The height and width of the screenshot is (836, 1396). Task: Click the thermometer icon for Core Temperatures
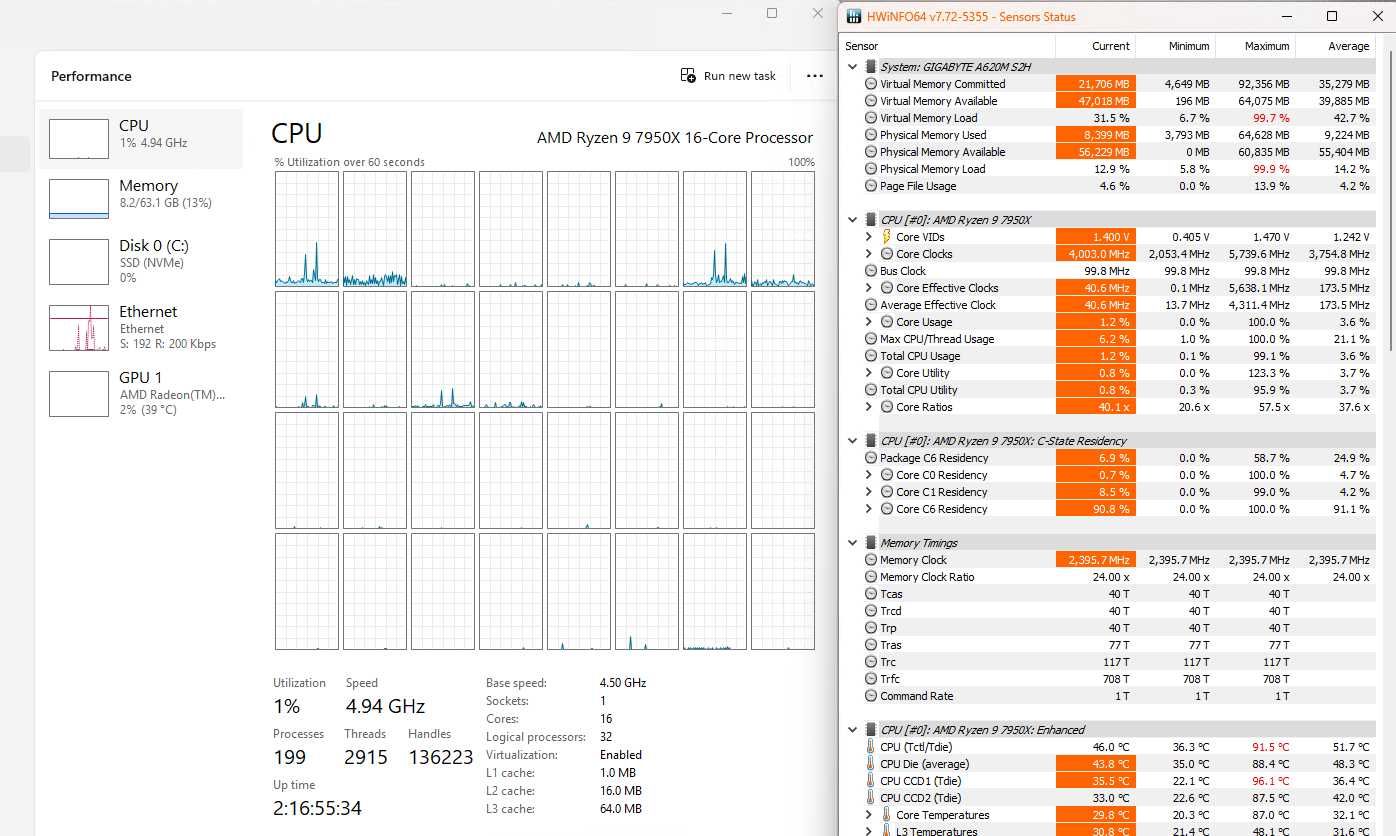886,815
